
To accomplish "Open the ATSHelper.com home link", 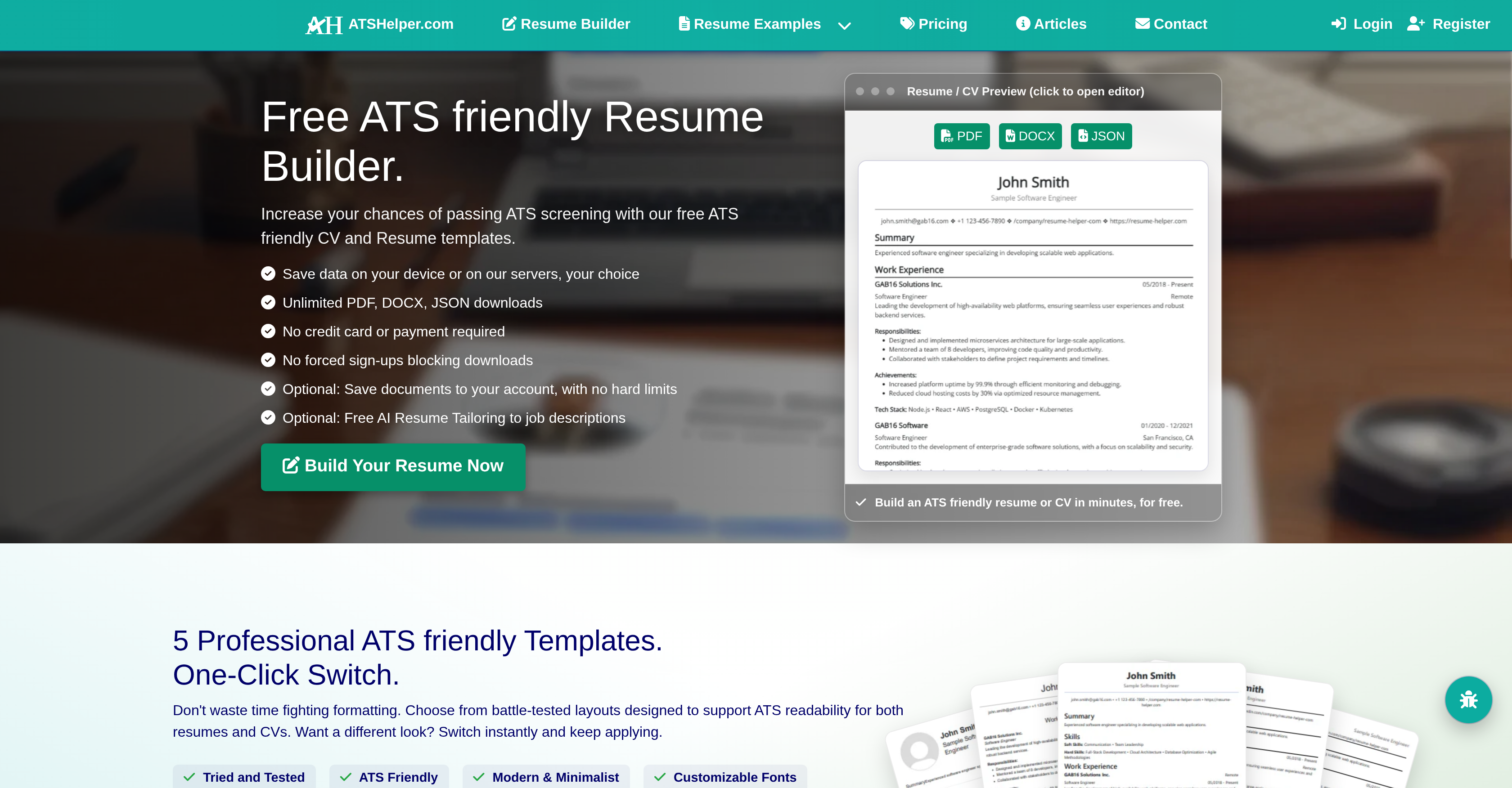I will pyautogui.click(x=401, y=24).
